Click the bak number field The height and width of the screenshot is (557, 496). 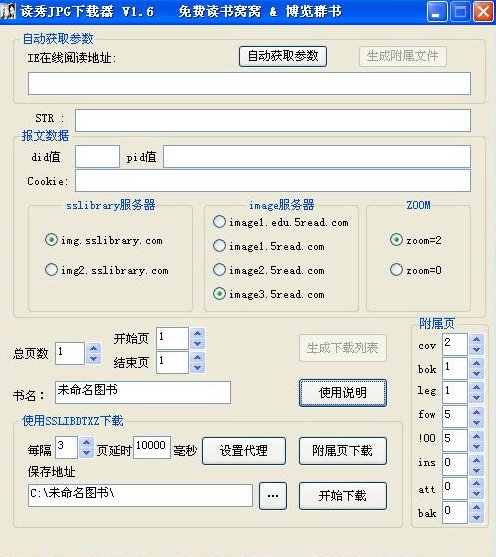click(x=455, y=513)
